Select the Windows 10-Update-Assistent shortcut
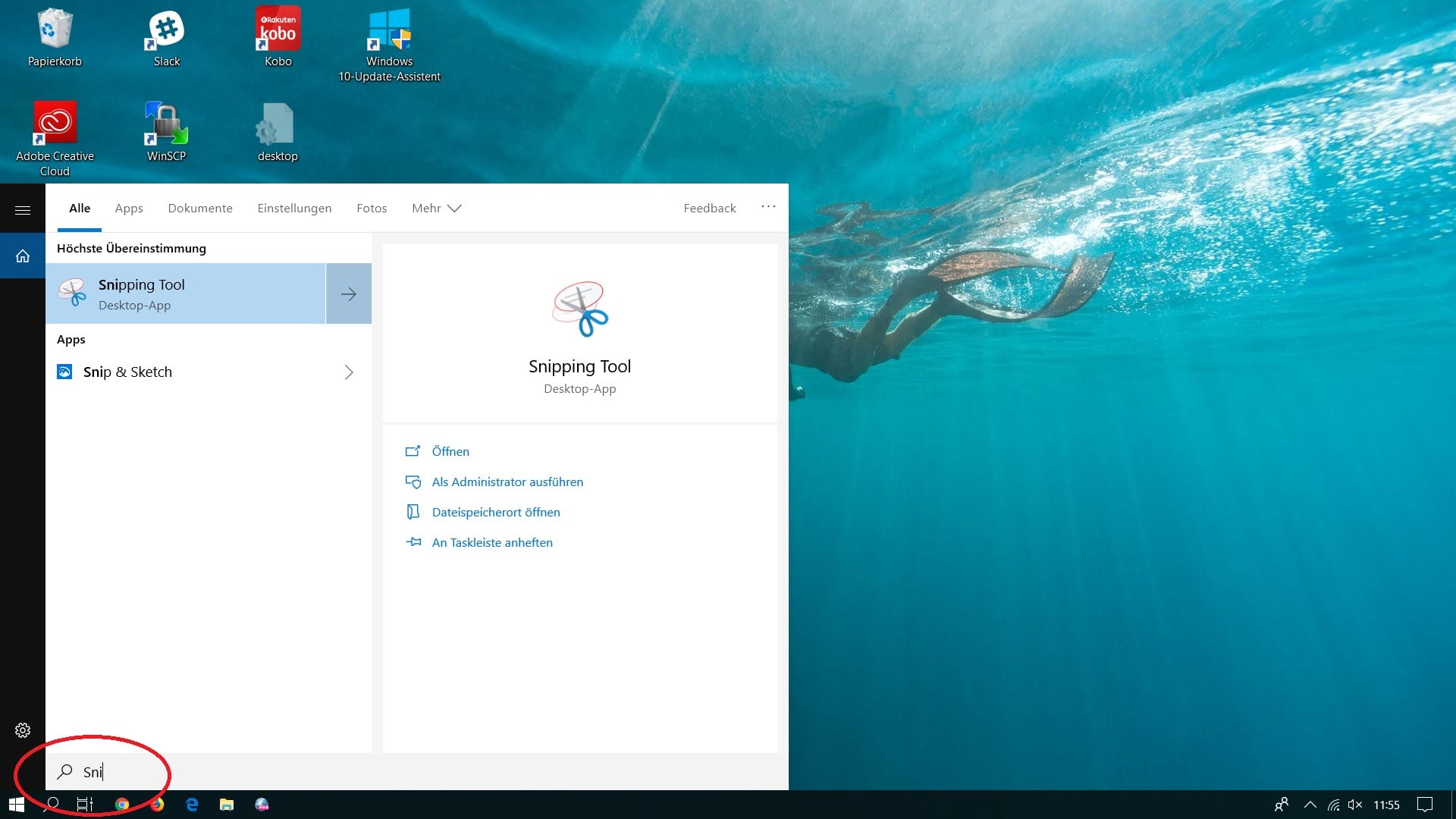 point(389,44)
